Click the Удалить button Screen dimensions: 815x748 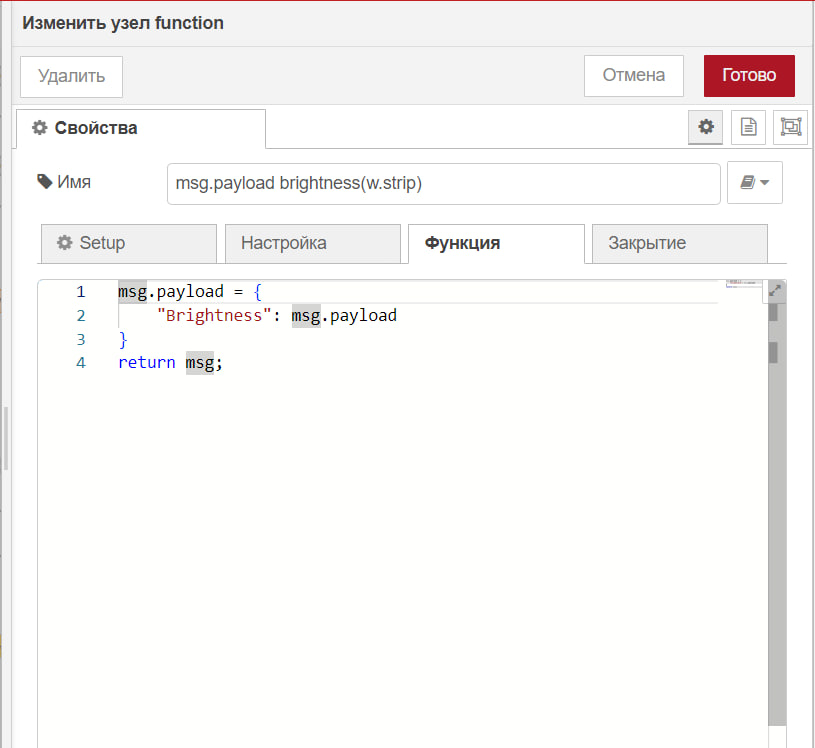tap(71, 77)
